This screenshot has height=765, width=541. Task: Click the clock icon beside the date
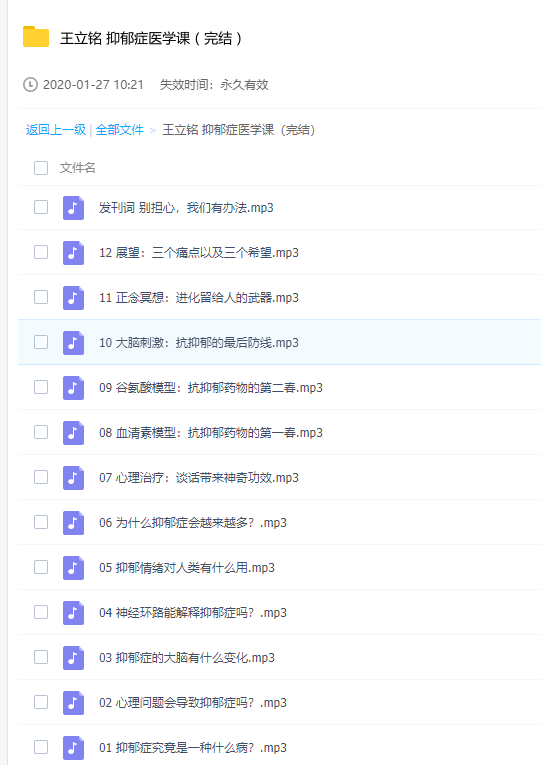[x=30, y=84]
